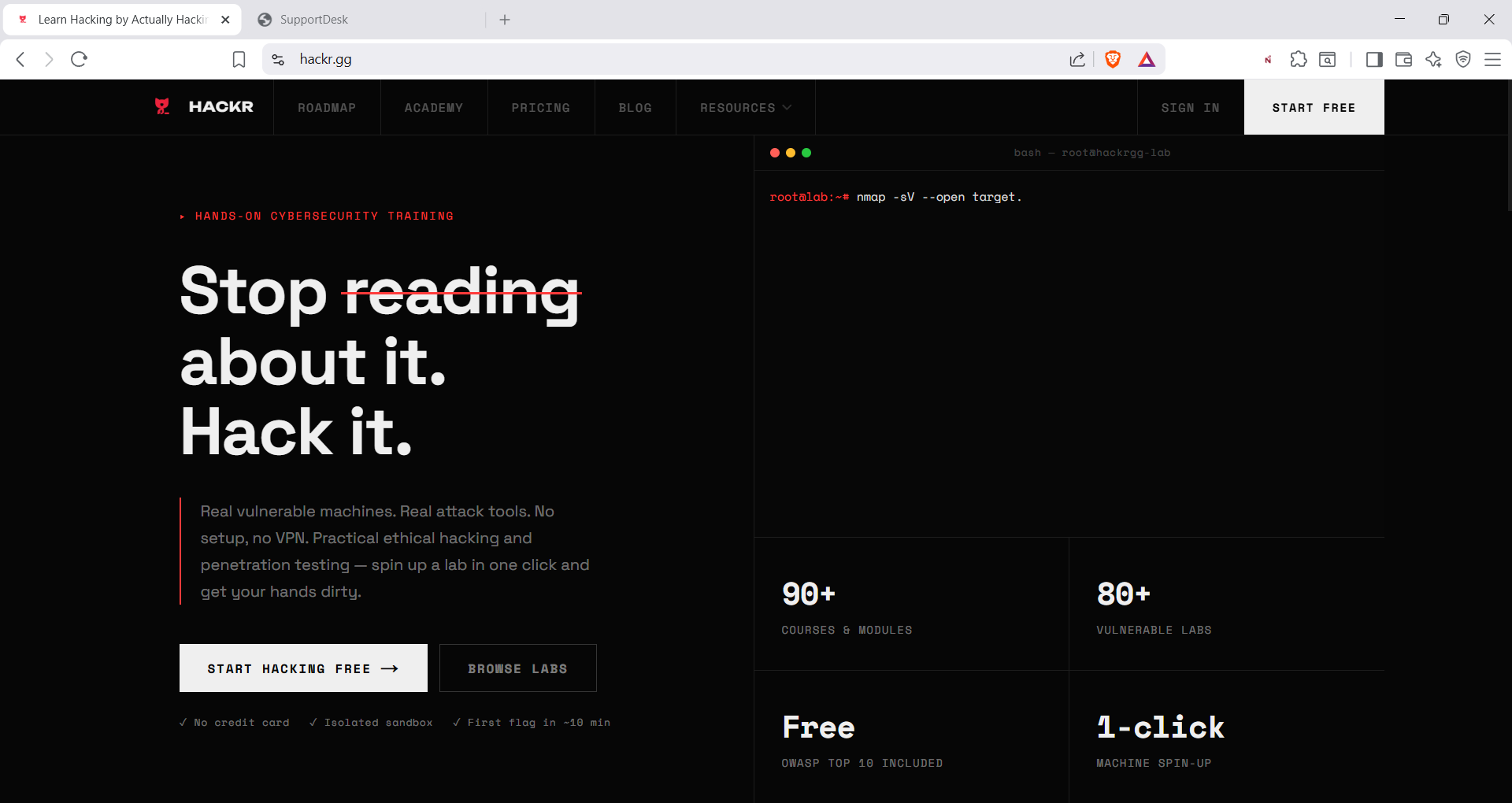Go forward to the next page
Screen dimensions: 1512x803
click(49, 59)
